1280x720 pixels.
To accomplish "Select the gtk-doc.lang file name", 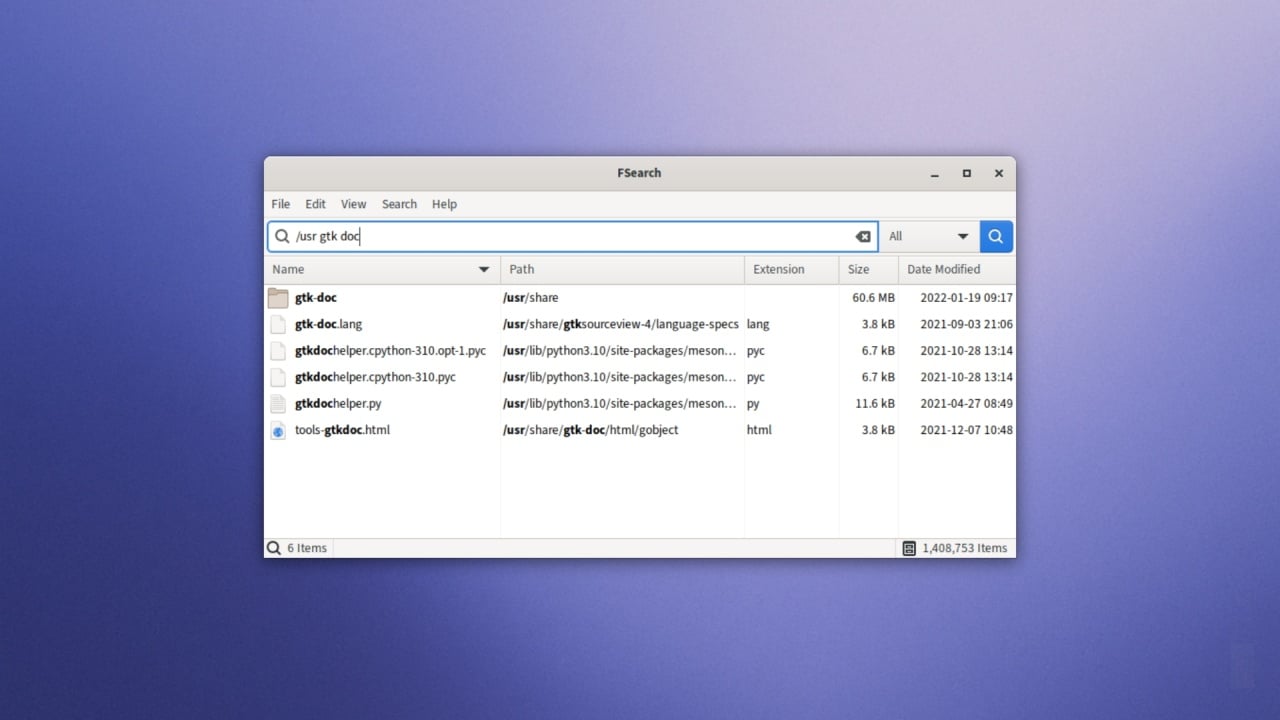I will point(329,324).
